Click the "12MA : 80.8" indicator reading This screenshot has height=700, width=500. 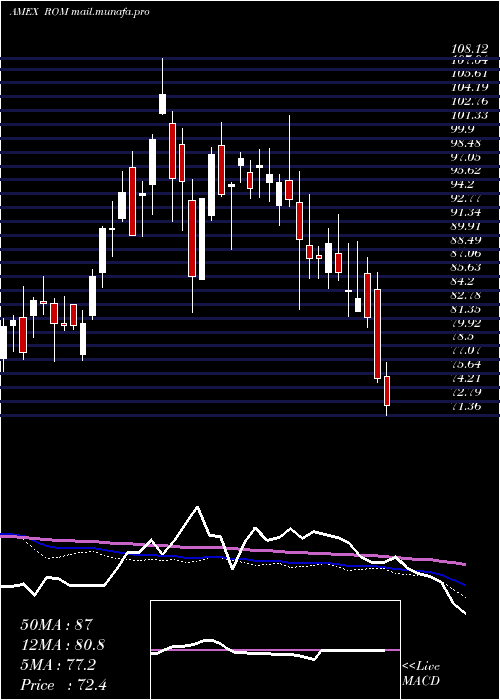pyautogui.click(x=63, y=645)
